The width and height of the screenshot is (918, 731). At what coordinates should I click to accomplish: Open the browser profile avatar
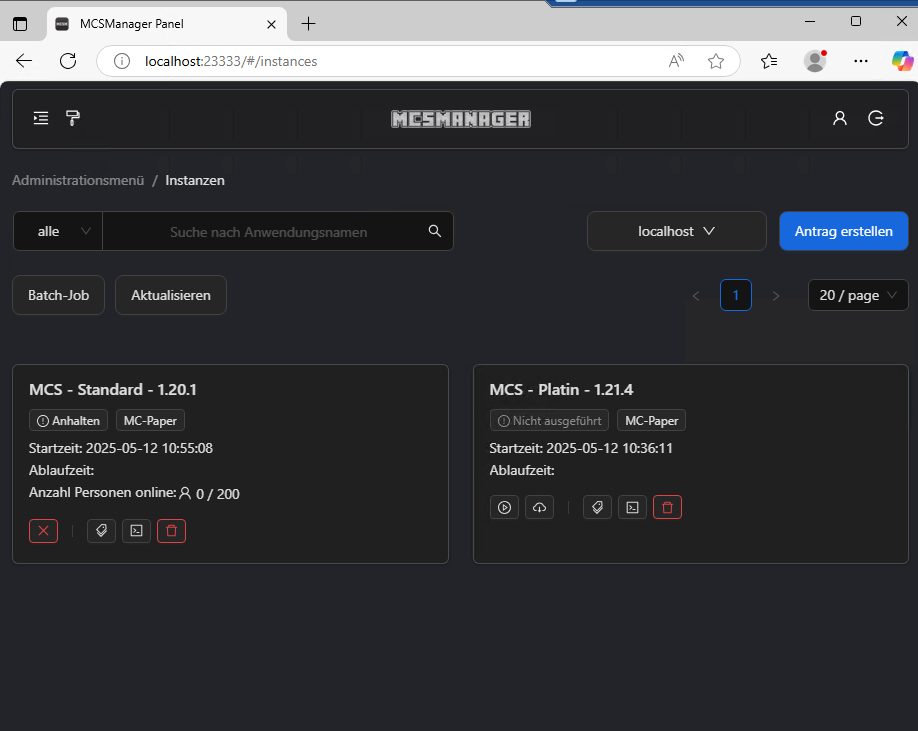[815, 61]
